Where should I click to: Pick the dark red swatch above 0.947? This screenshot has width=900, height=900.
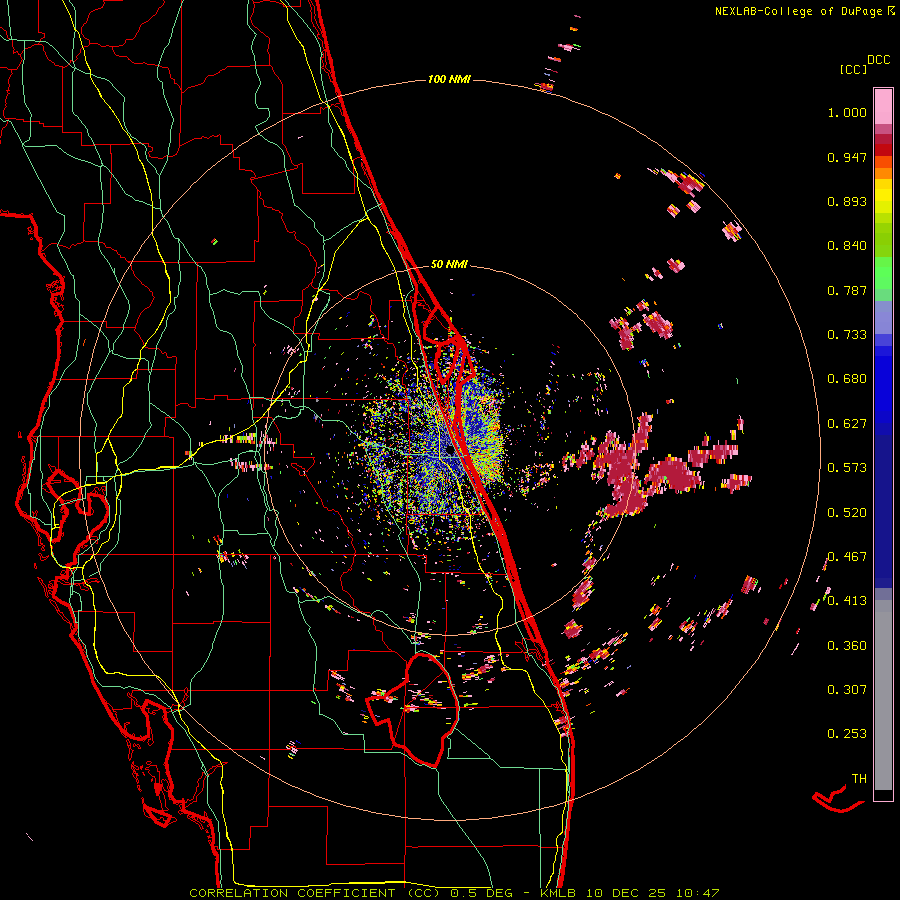tap(883, 139)
